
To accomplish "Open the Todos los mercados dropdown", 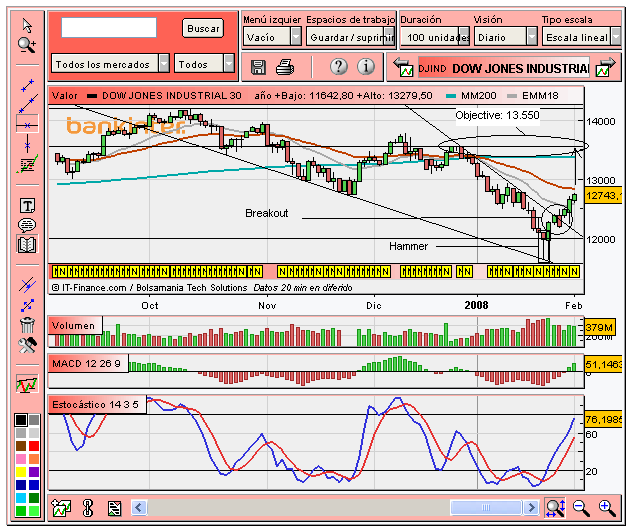I will [x=110, y=64].
